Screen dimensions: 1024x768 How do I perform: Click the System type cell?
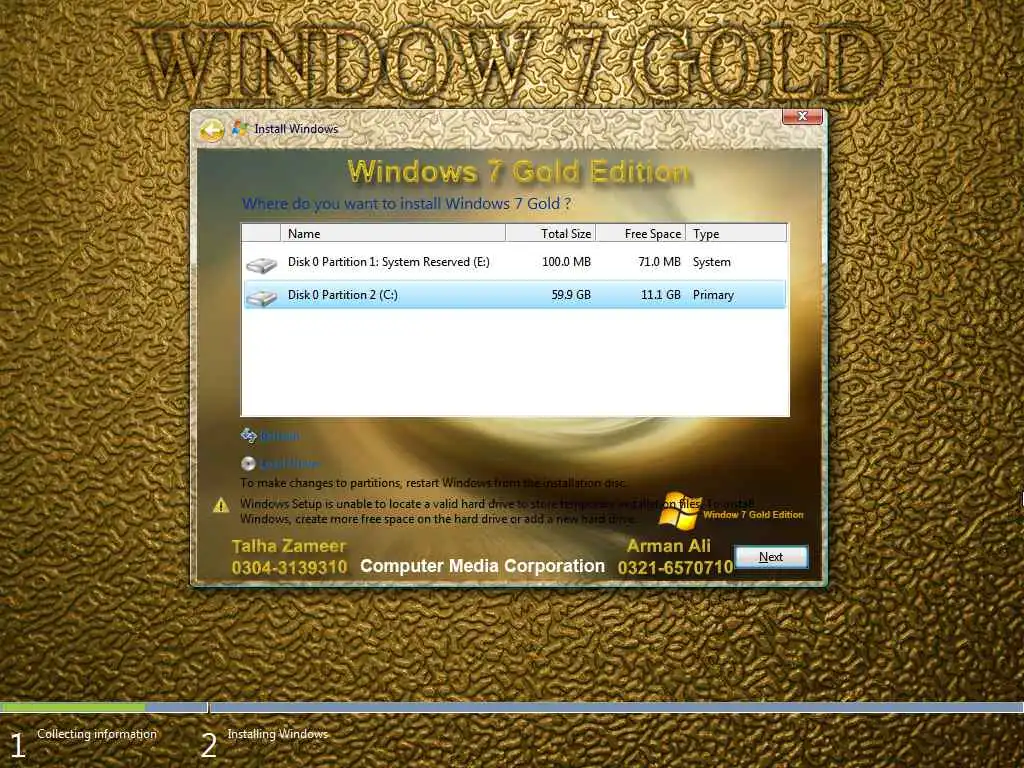(711, 262)
